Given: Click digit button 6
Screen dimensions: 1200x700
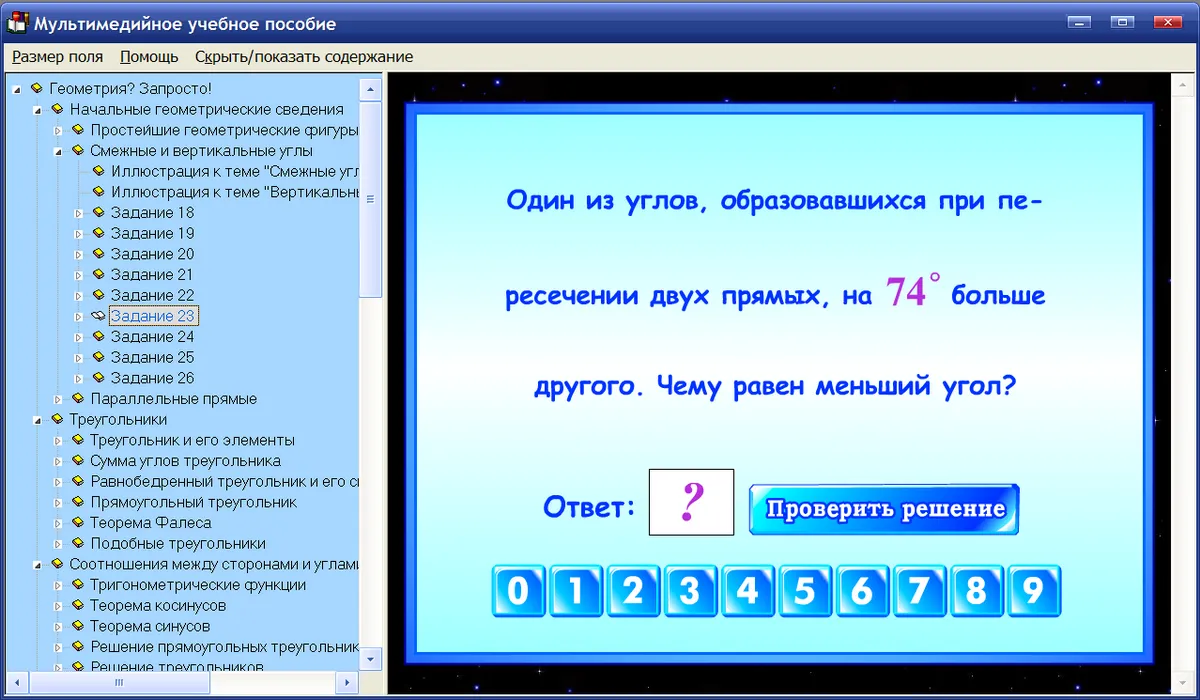Looking at the screenshot, I should tap(862, 592).
